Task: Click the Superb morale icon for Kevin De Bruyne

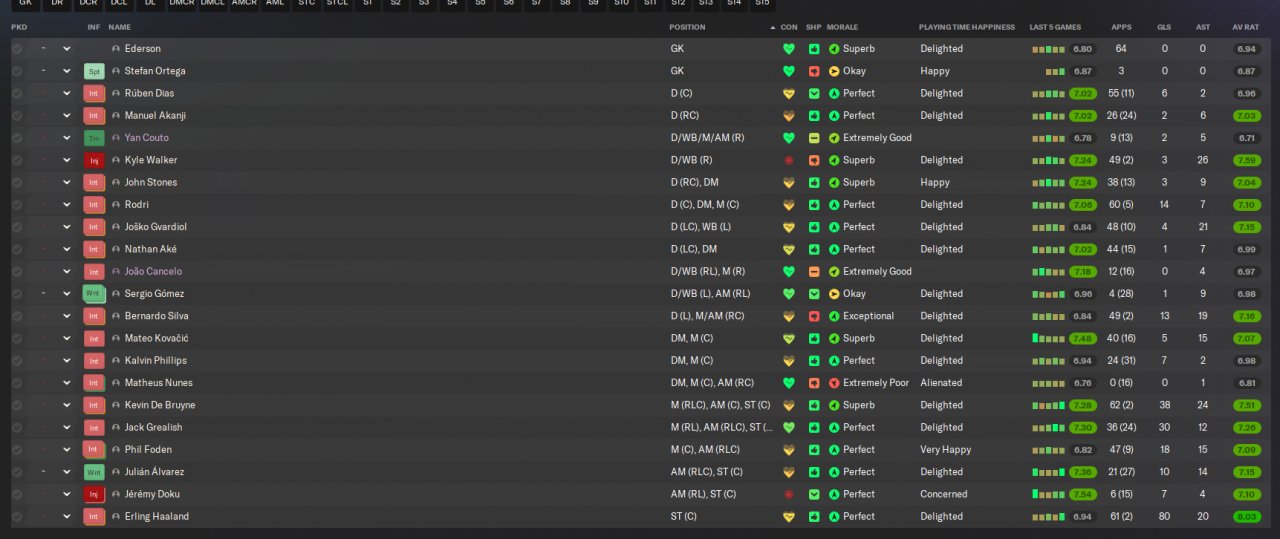Action: 834,405
